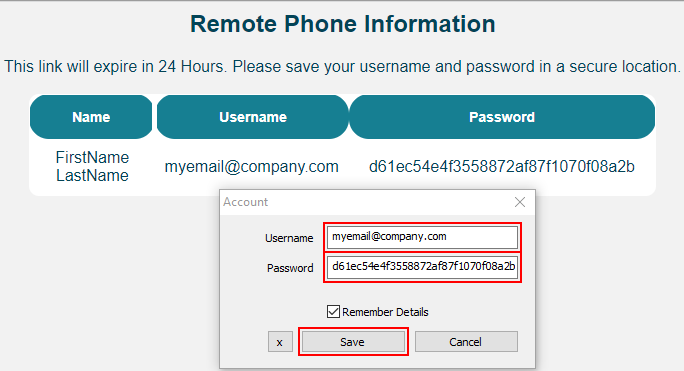Click the Cancel button
The width and height of the screenshot is (684, 371).
(x=466, y=341)
